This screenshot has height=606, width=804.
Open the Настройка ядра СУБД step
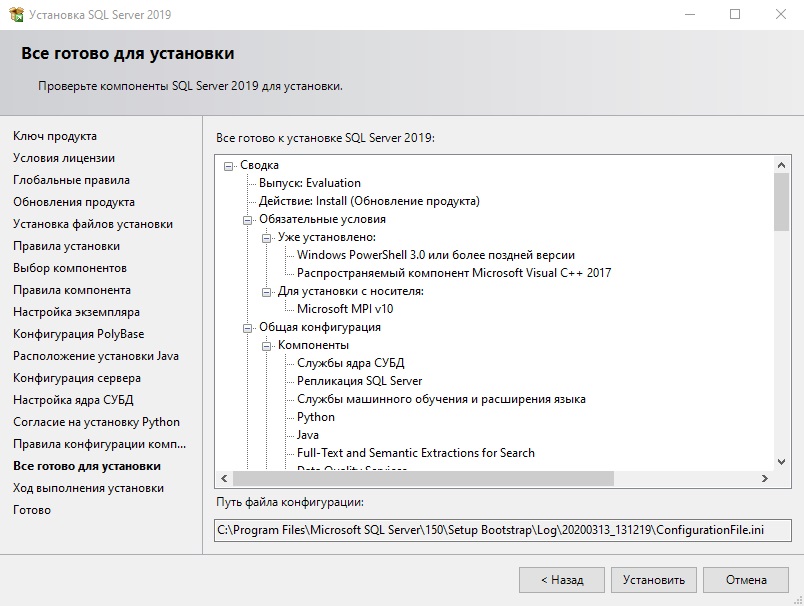73,400
